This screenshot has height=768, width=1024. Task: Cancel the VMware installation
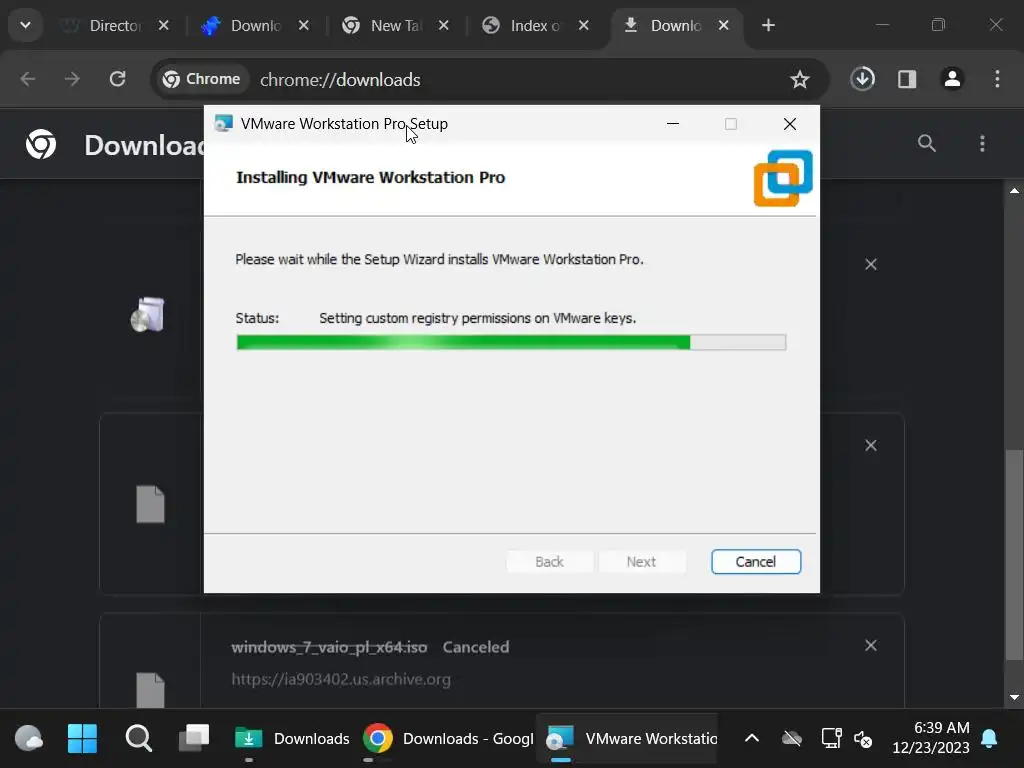756,562
